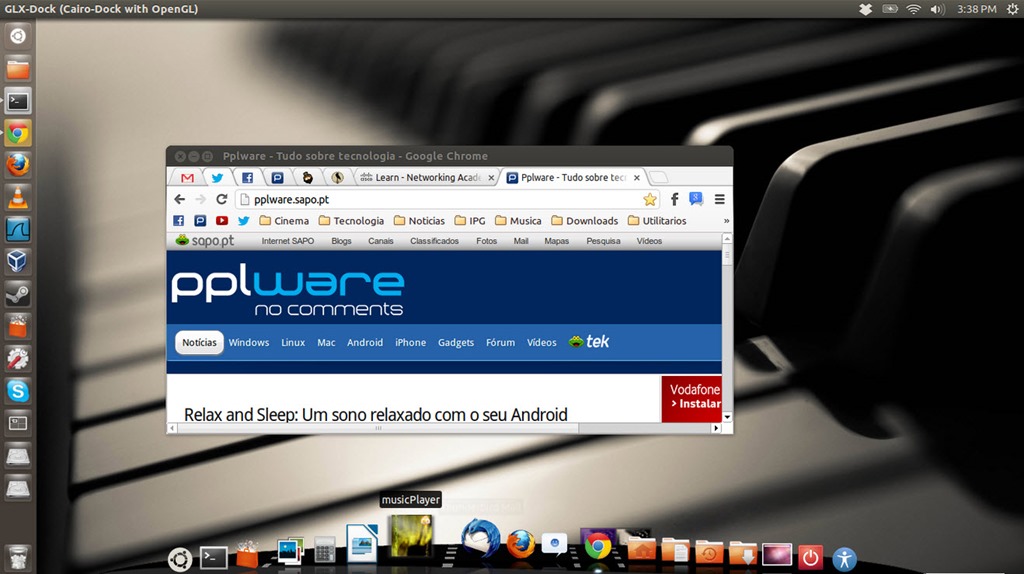The height and width of the screenshot is (574, 1024).
Task: Open Skype from the launcher
Action: pos(18,391)
